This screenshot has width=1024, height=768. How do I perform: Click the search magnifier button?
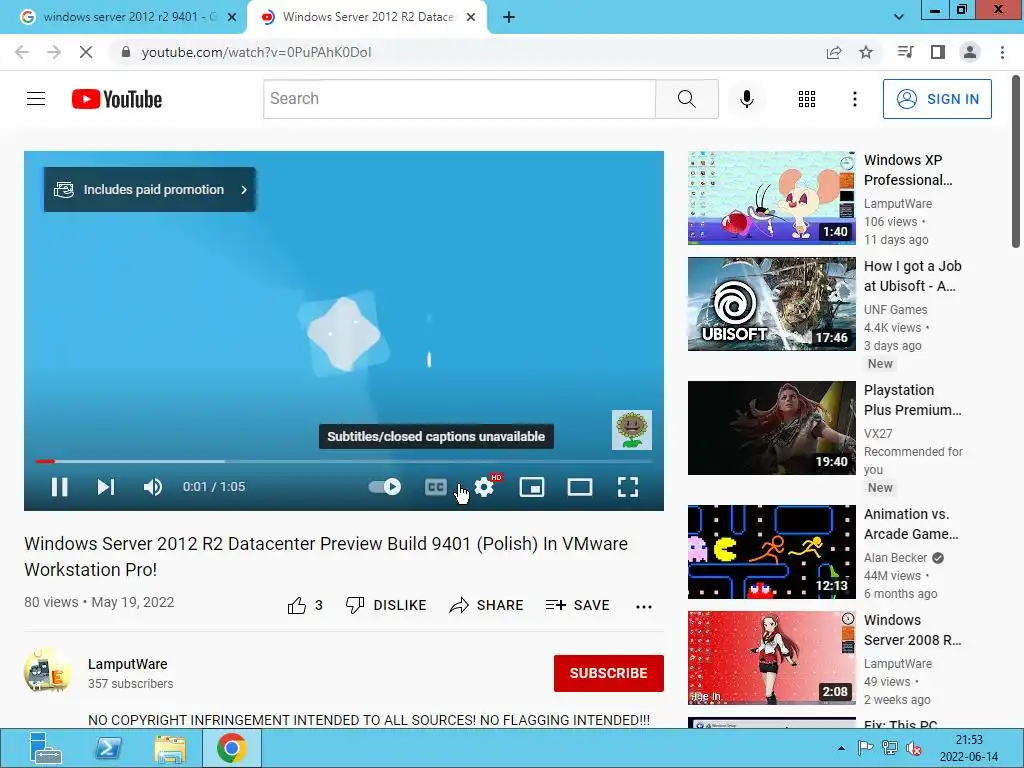pyautogui.click(x=686, y=99)
